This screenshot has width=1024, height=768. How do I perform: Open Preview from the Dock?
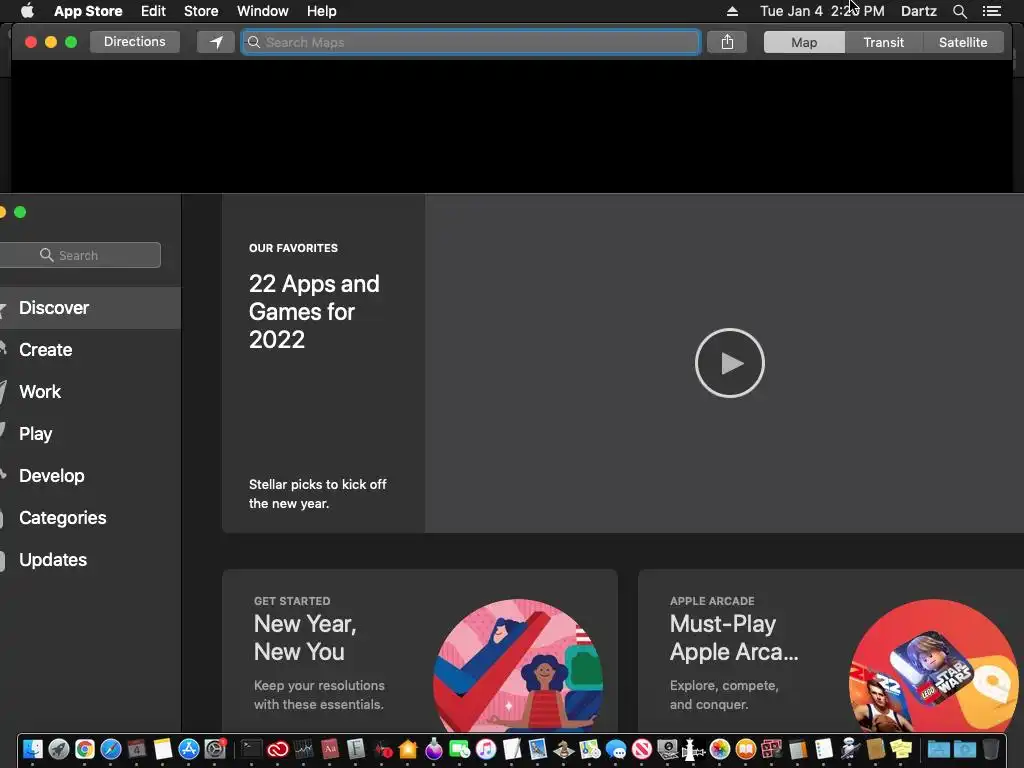click(x=537, y=749)
